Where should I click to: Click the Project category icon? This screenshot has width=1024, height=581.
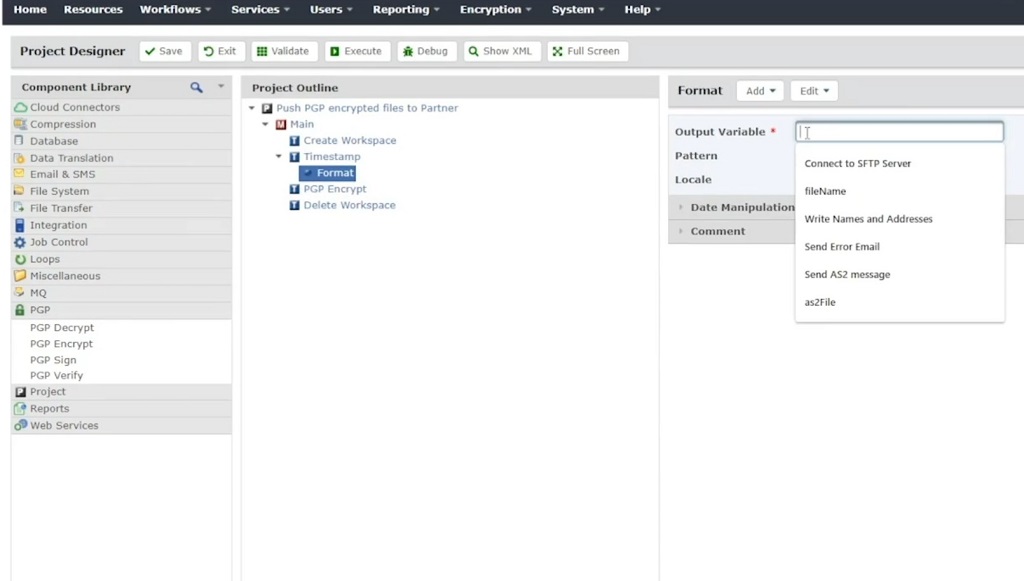(20, 392)
